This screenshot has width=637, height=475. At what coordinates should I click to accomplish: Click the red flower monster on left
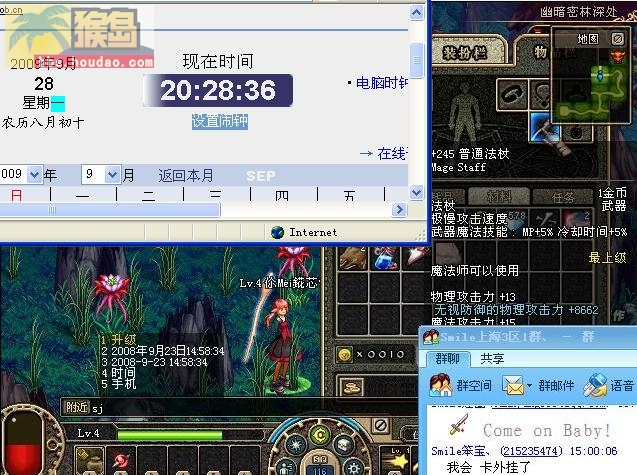tap(111, 298)
